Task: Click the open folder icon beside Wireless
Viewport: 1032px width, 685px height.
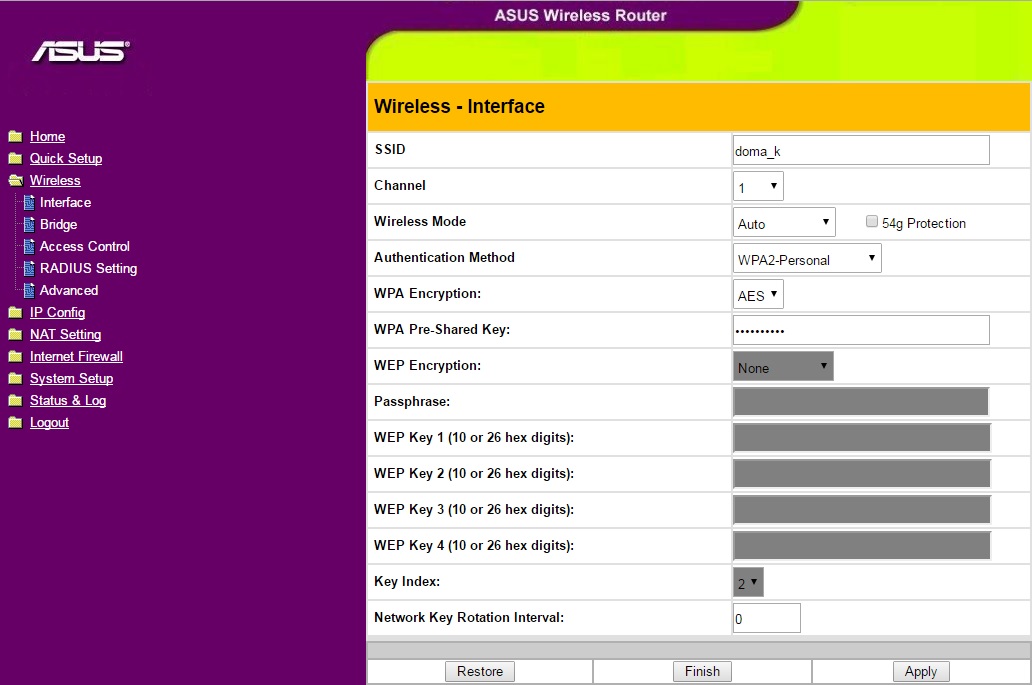Action: [15, 181]
